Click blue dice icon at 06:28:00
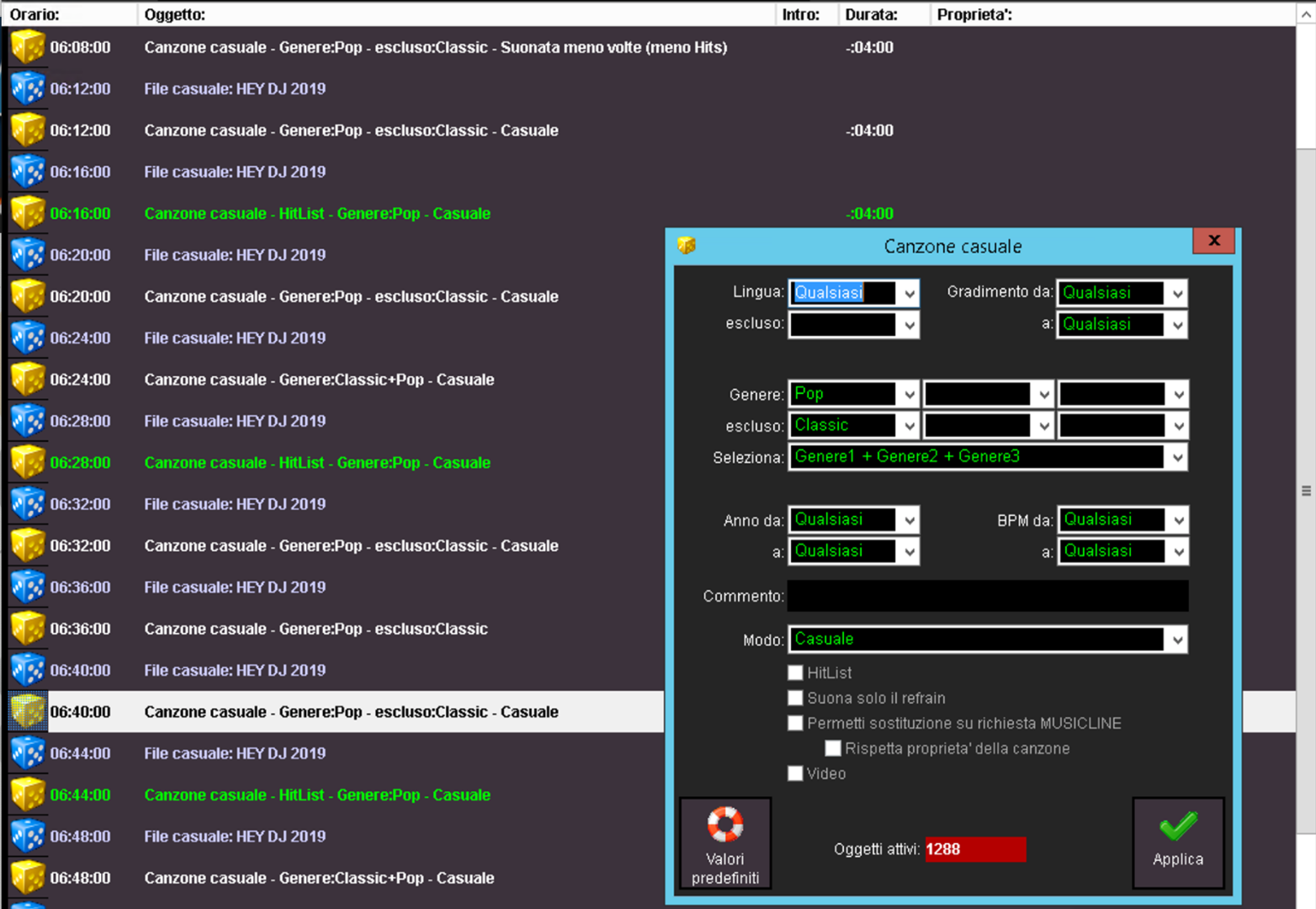Viewport: 1316px width, 909px height. coord(27,421)
